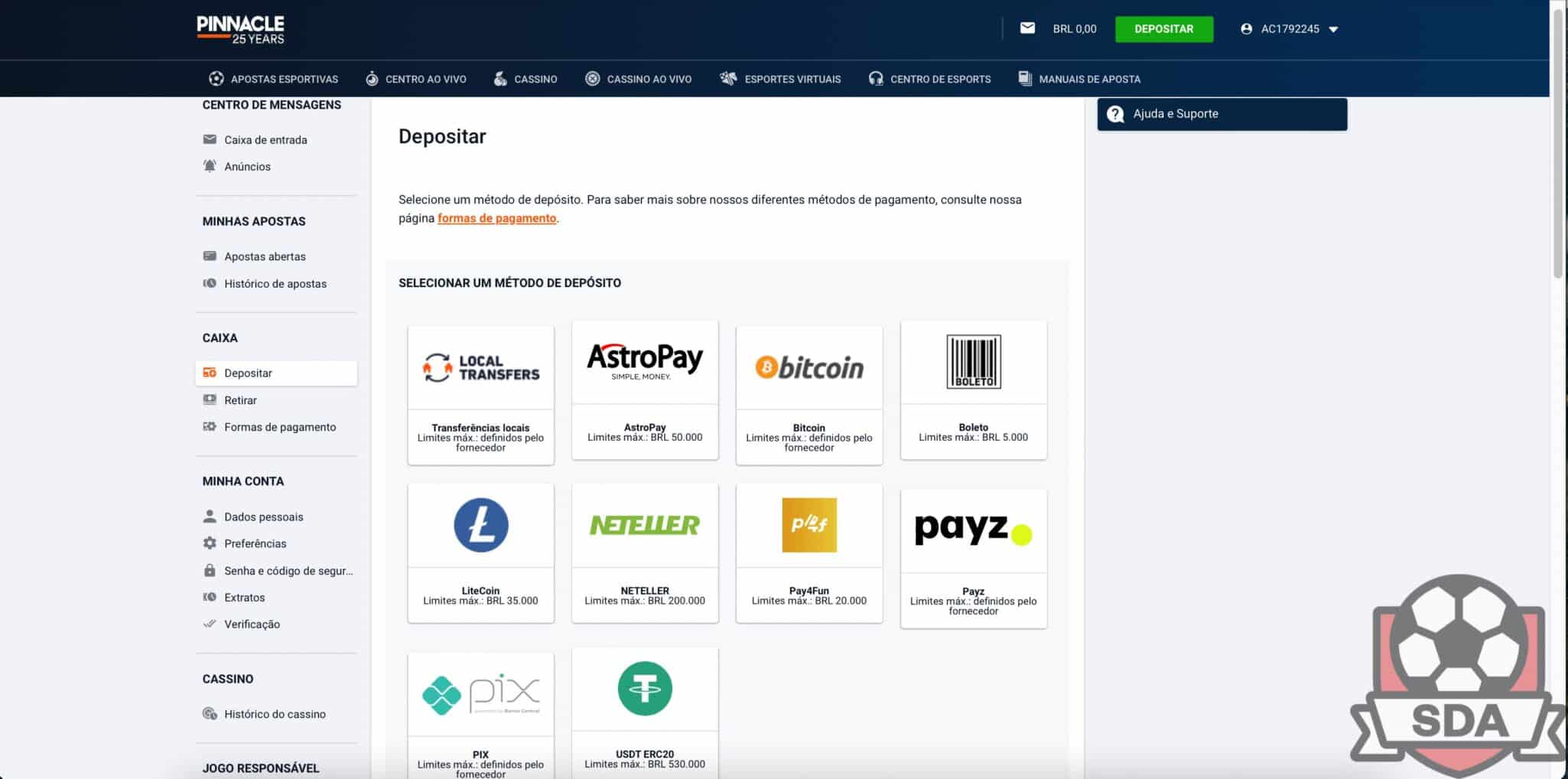Open Histórico do cassino in sidebar
1568x779 pixels.
pyautogui.click(x=276, y=714)
